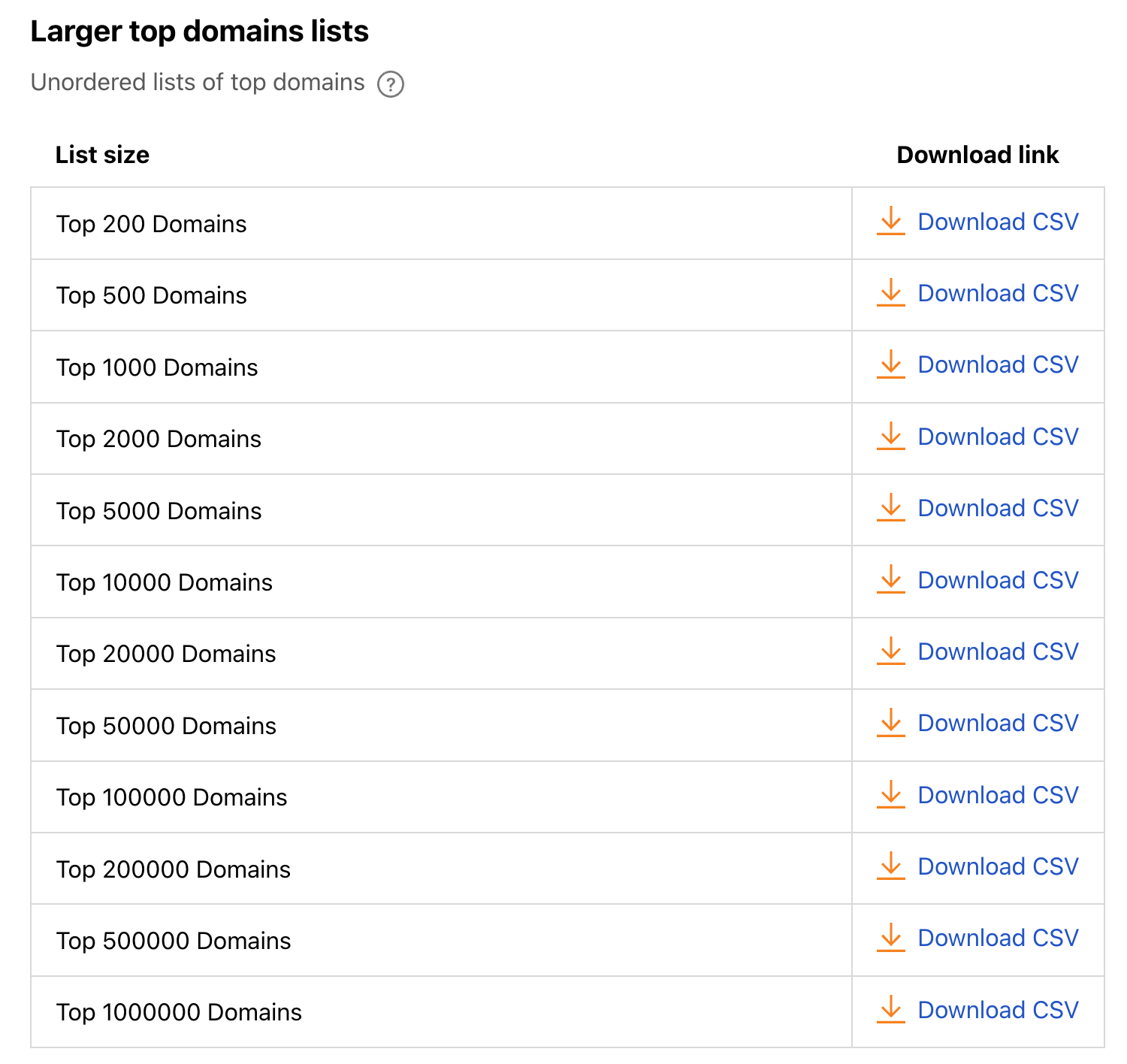The height and width of the screenshot is (1064, 1127).
Task: Select the Top 50000 Domains row label
Action: pyautogui.click(x=166, y=726)
